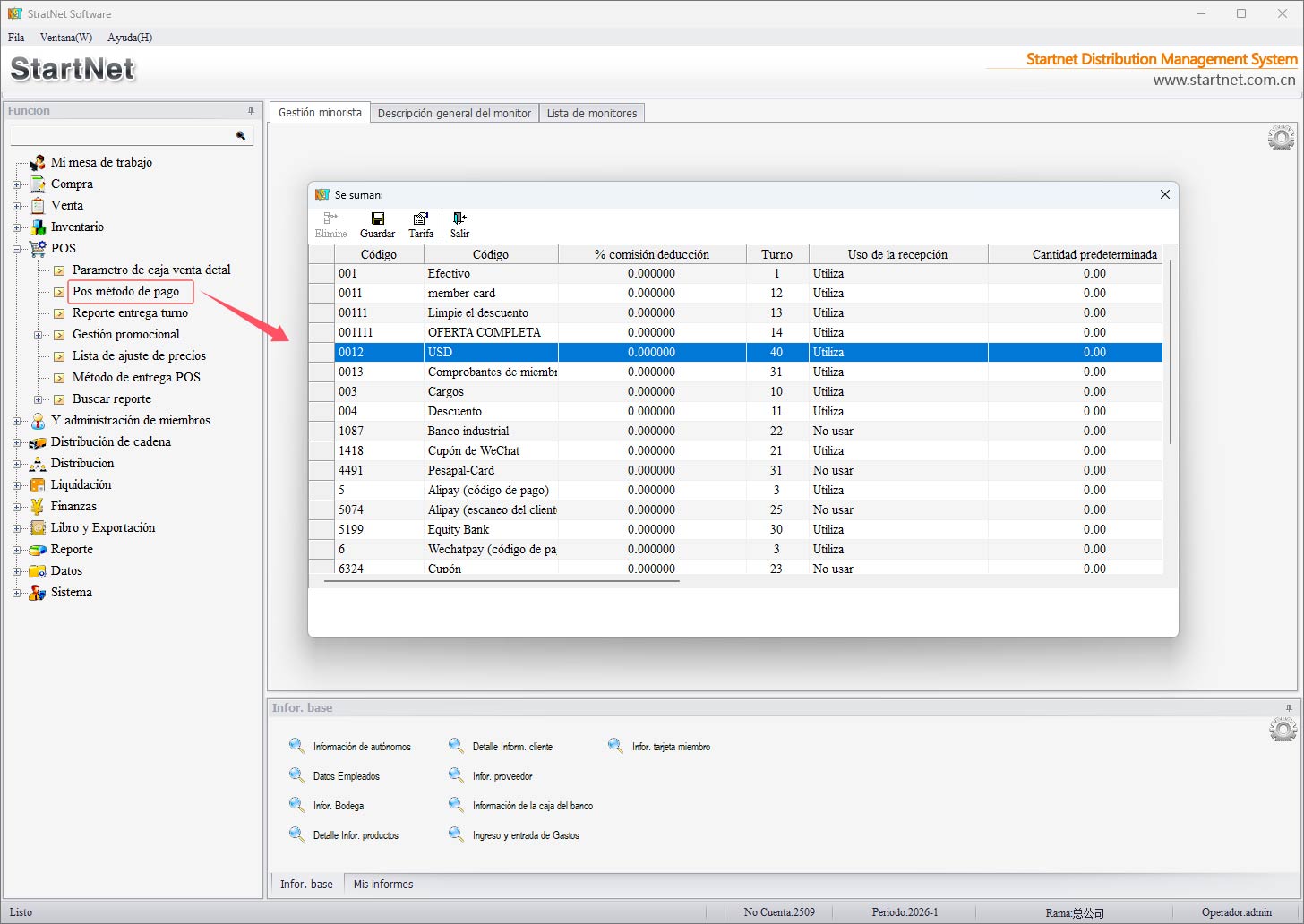Click the search magnifier icon in Funcion panel
The image size is (1304, 924).
241,135
